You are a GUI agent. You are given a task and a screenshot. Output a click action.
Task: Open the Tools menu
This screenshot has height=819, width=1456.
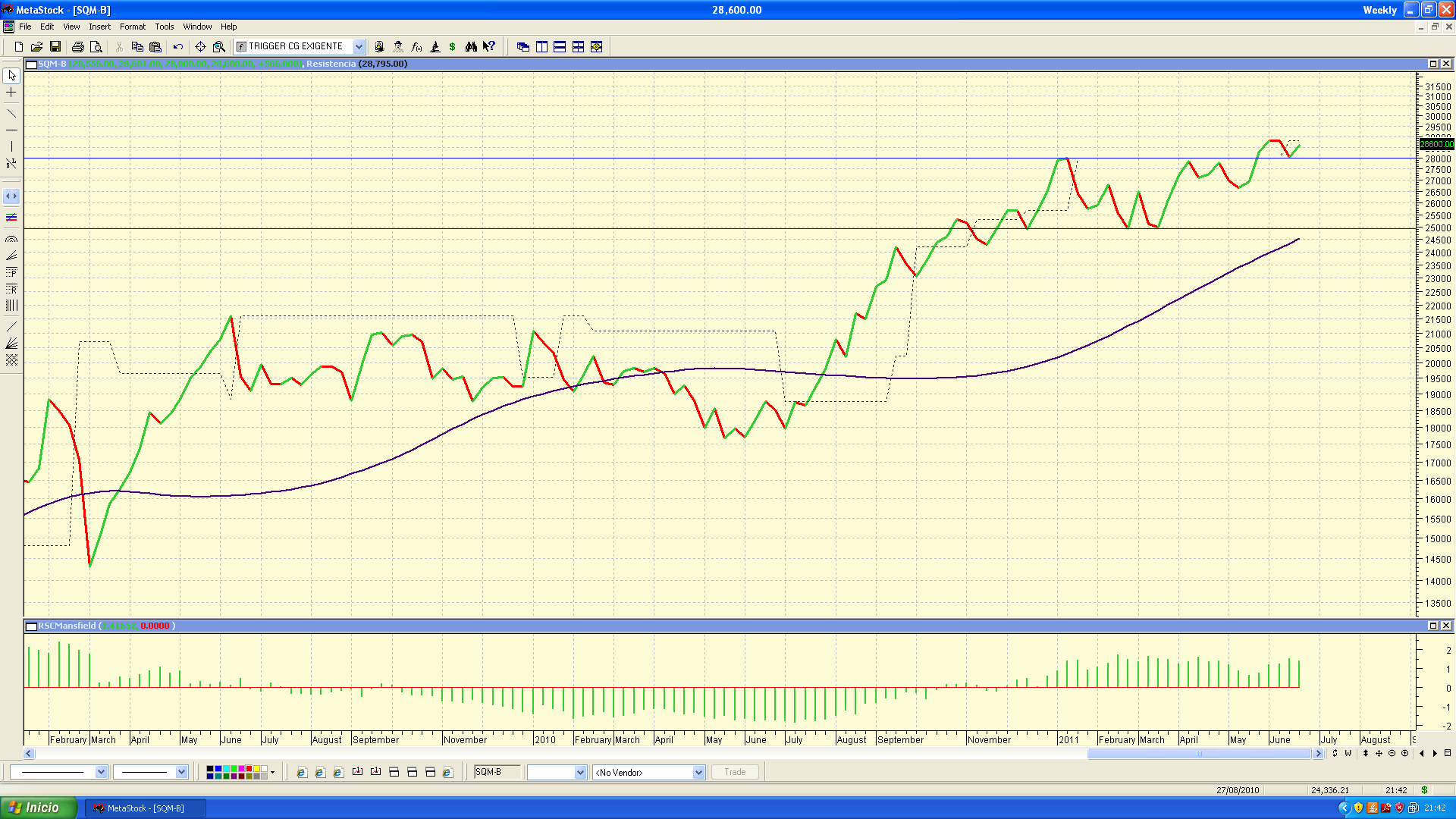click(164, 27)
